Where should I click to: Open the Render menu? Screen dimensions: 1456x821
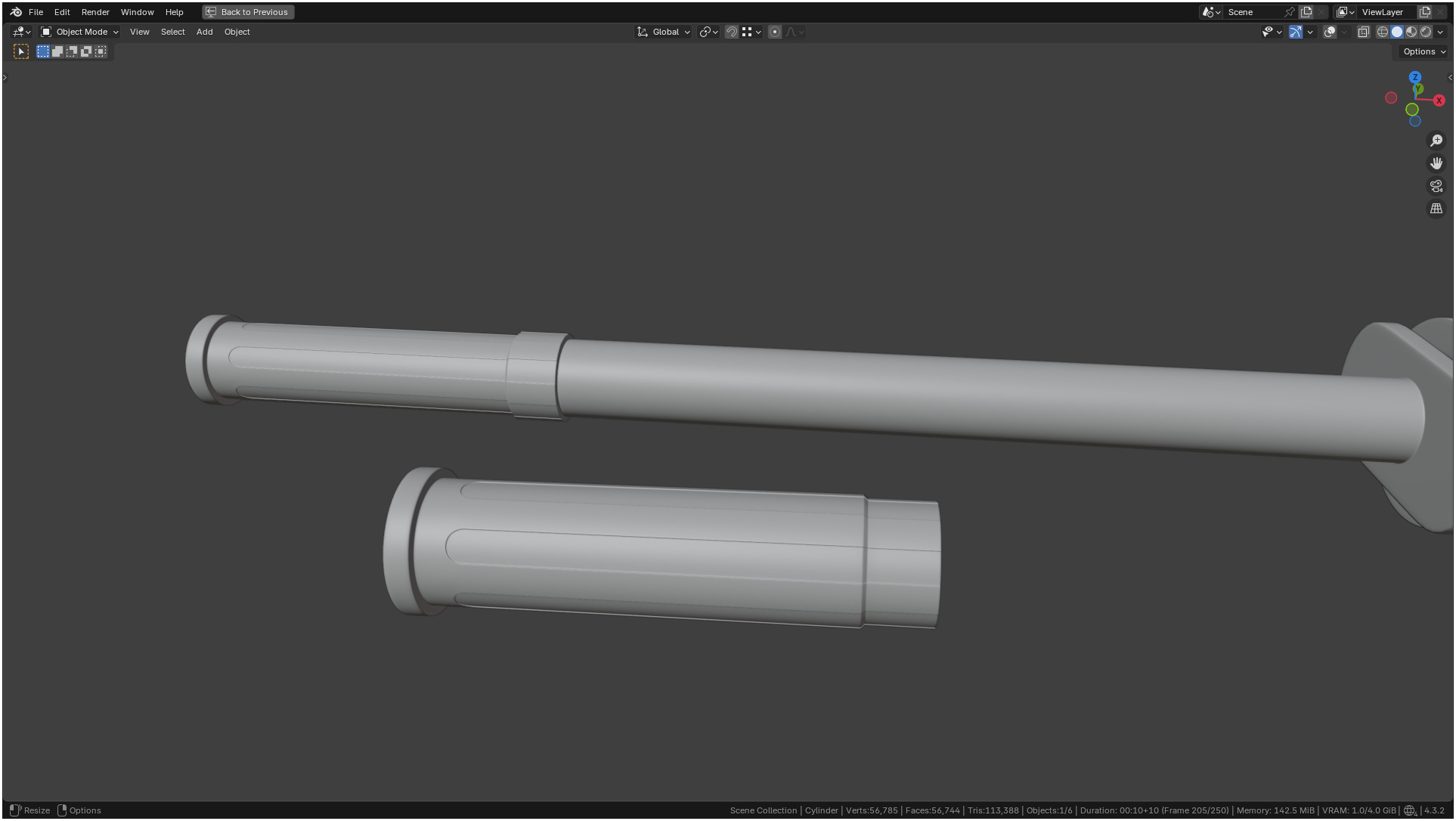(95, 12)
